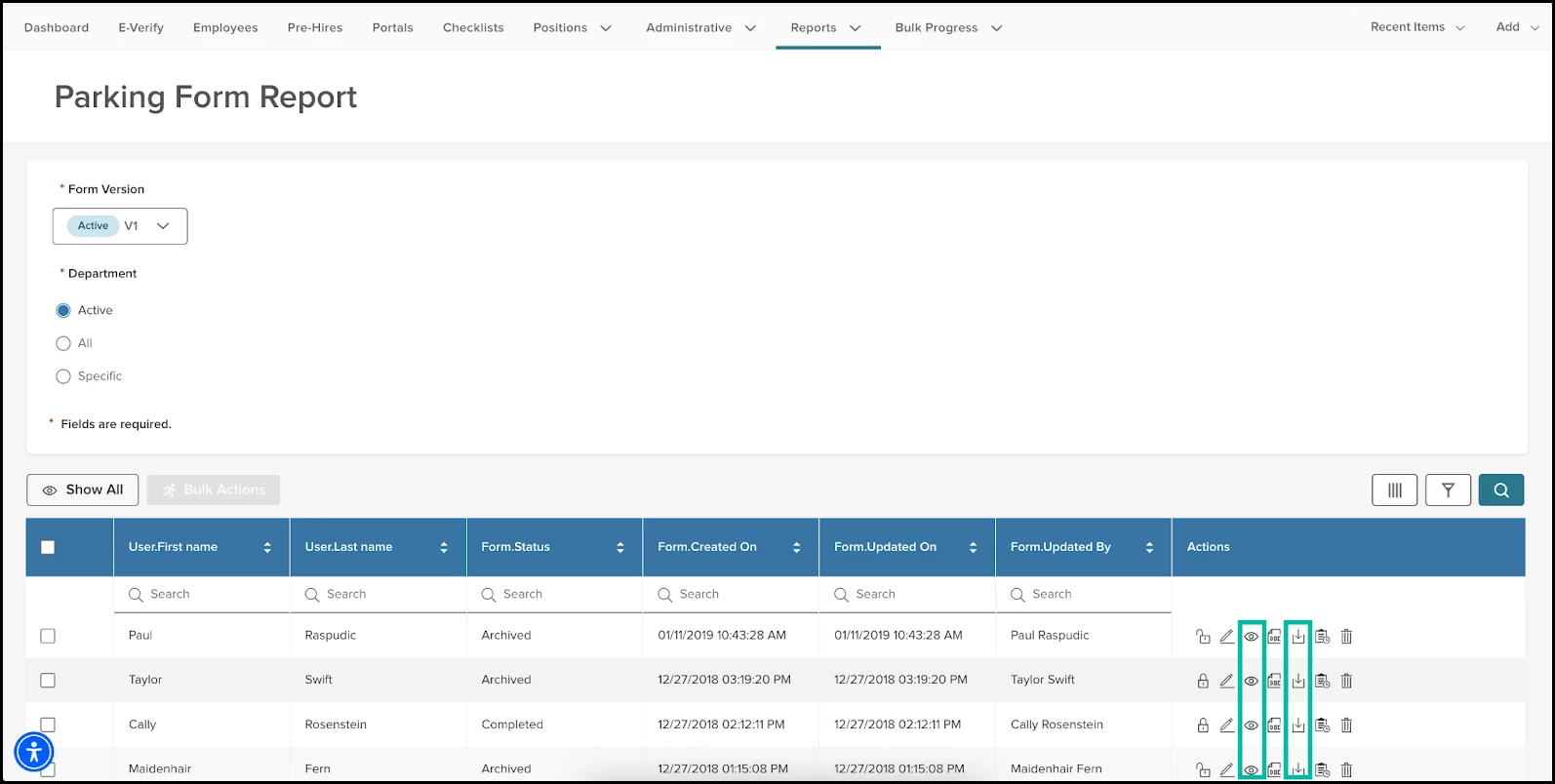Open the filter funnel icon button

point(1448,490)
